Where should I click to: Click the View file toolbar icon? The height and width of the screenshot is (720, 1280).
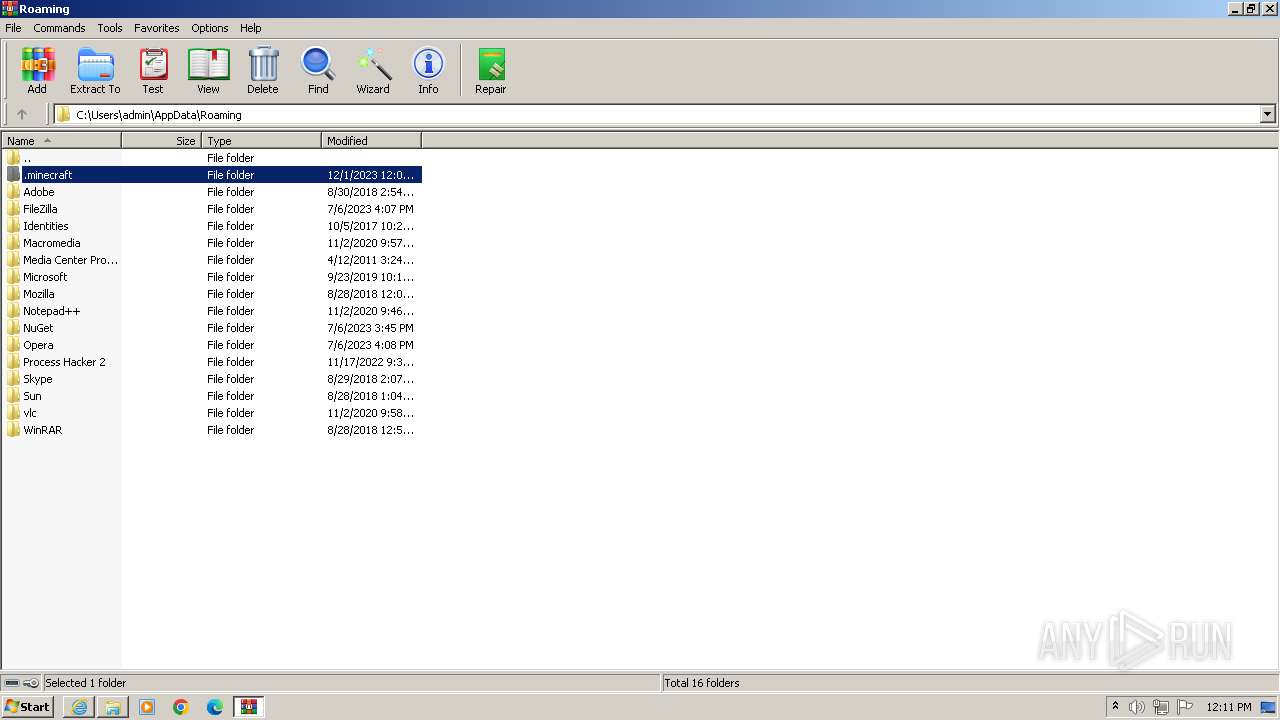click(208, 71)
